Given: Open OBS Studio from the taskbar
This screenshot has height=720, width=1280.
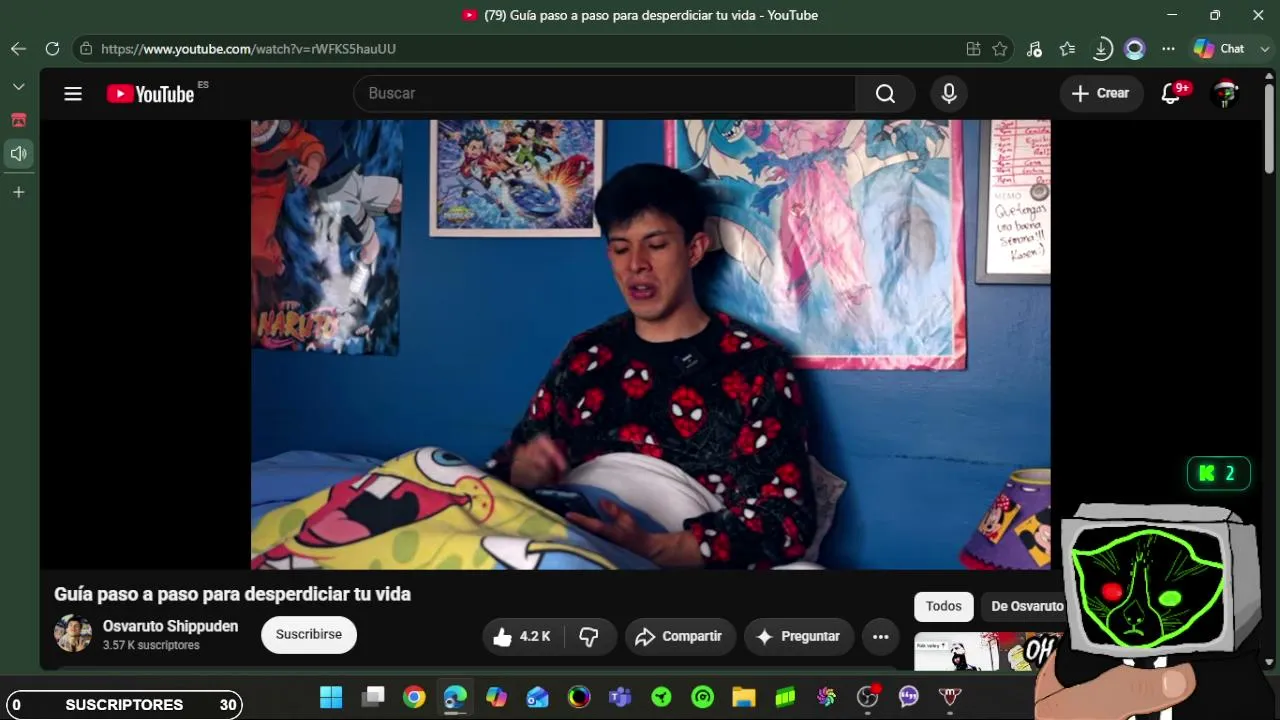Looking at the screenshot, I should (x=867, y=697).
